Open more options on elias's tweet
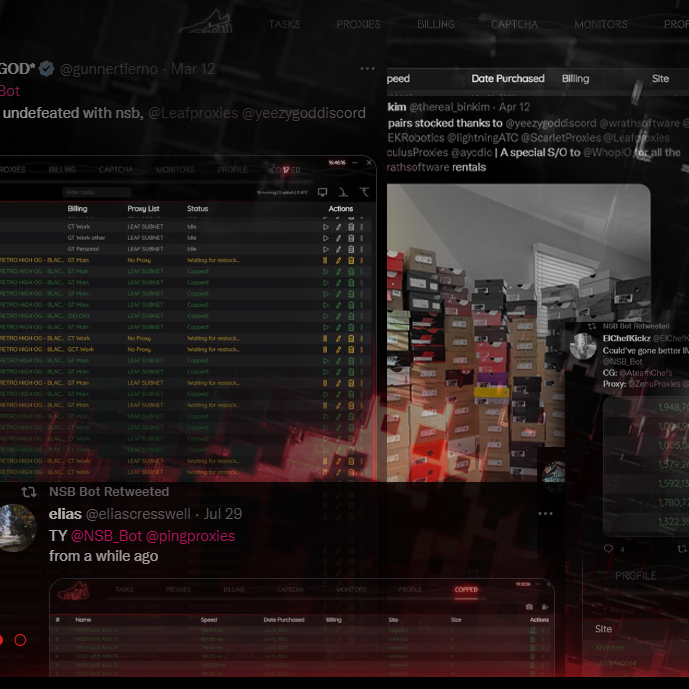Viewport: 689px width, 689px height. (545, 513)
